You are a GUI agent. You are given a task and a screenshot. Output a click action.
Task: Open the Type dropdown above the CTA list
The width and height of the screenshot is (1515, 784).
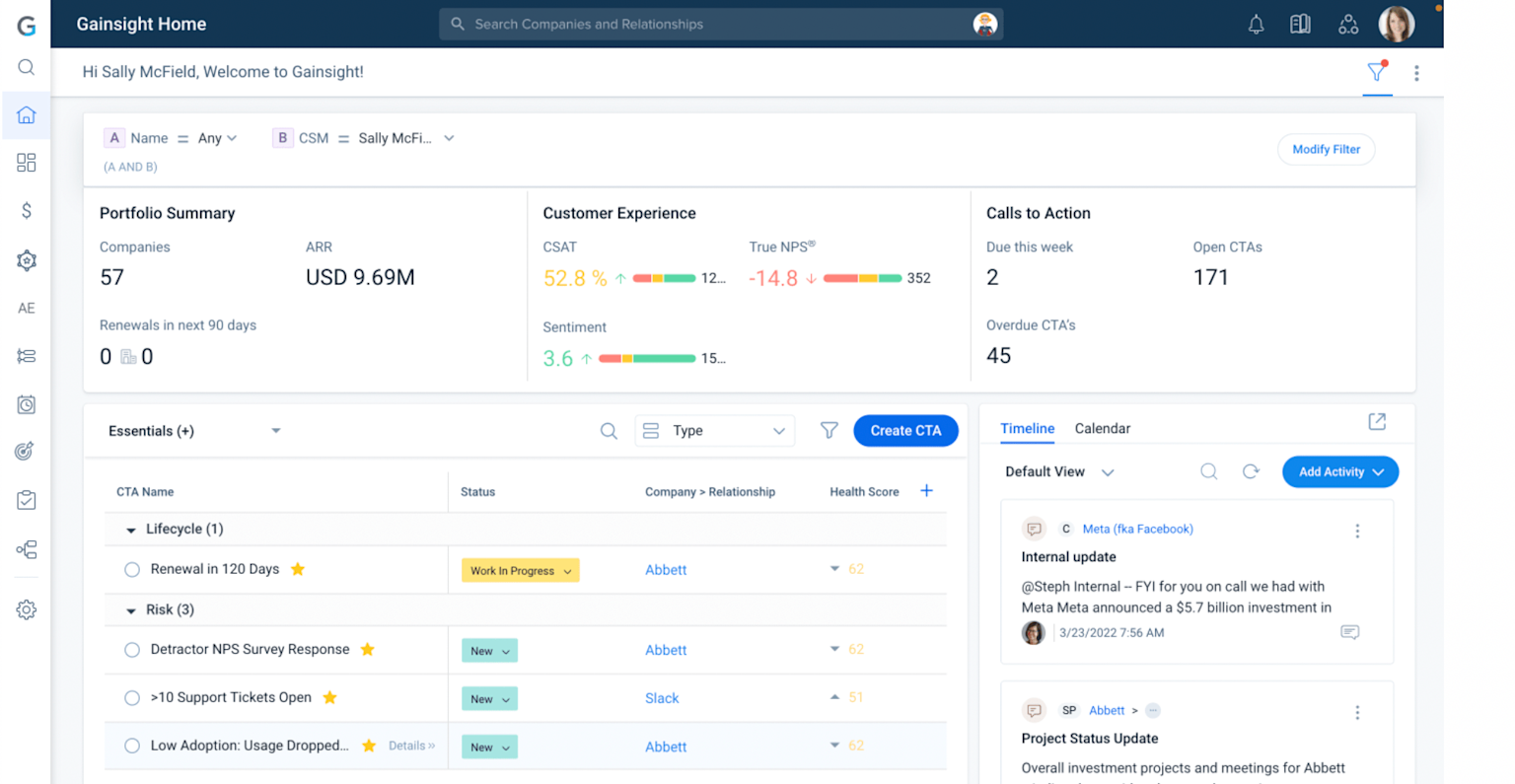point(714,430)
